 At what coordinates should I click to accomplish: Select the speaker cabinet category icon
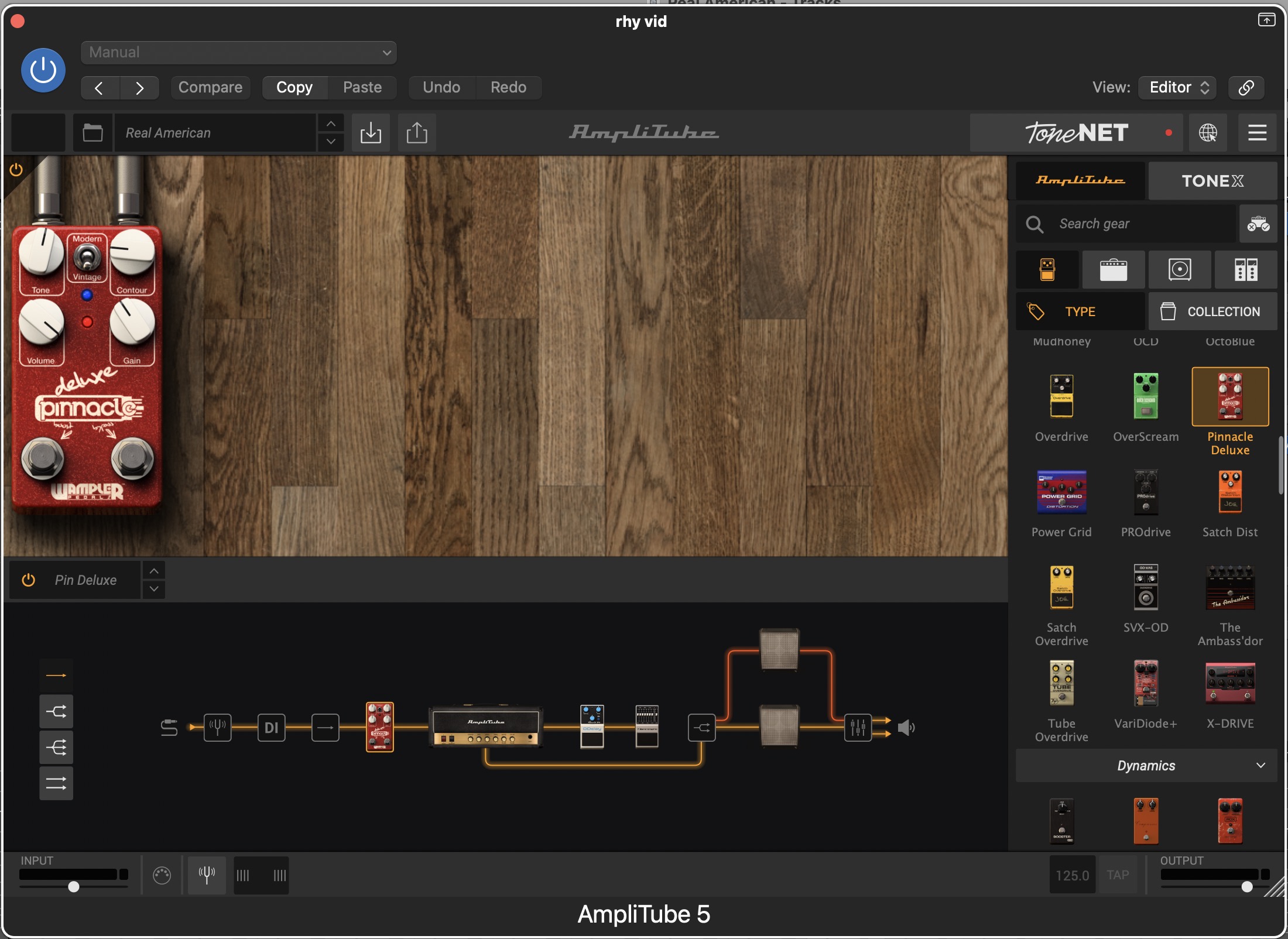(1180, 270)
